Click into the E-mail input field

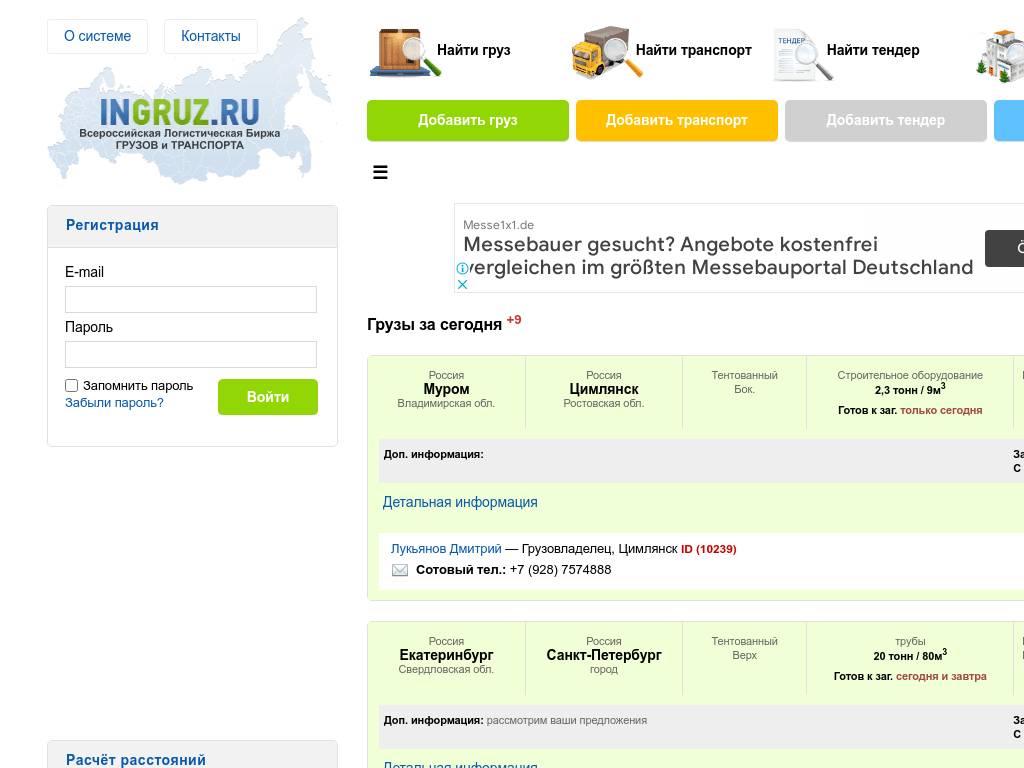tap(190, 299)
